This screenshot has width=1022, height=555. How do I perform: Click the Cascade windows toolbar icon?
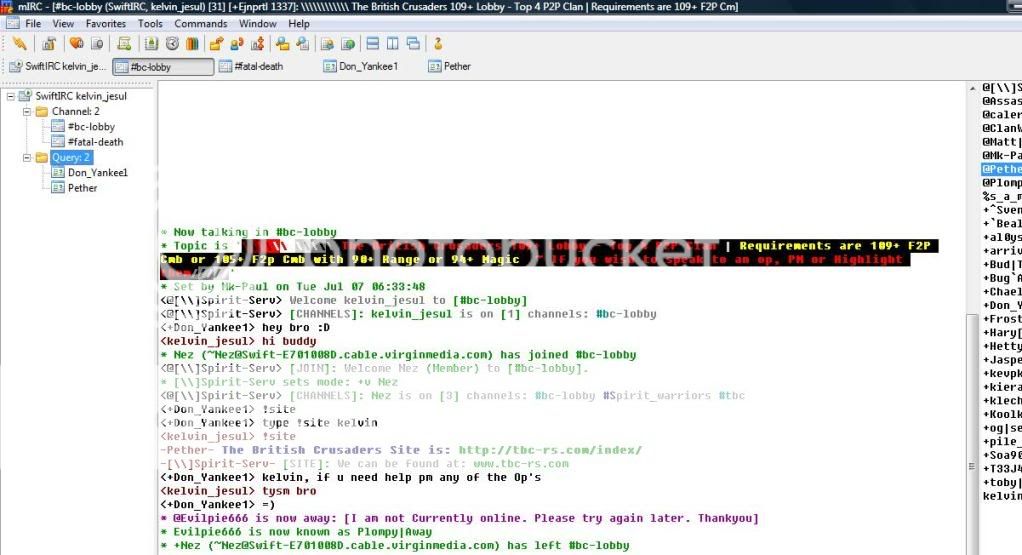(412, 44)
